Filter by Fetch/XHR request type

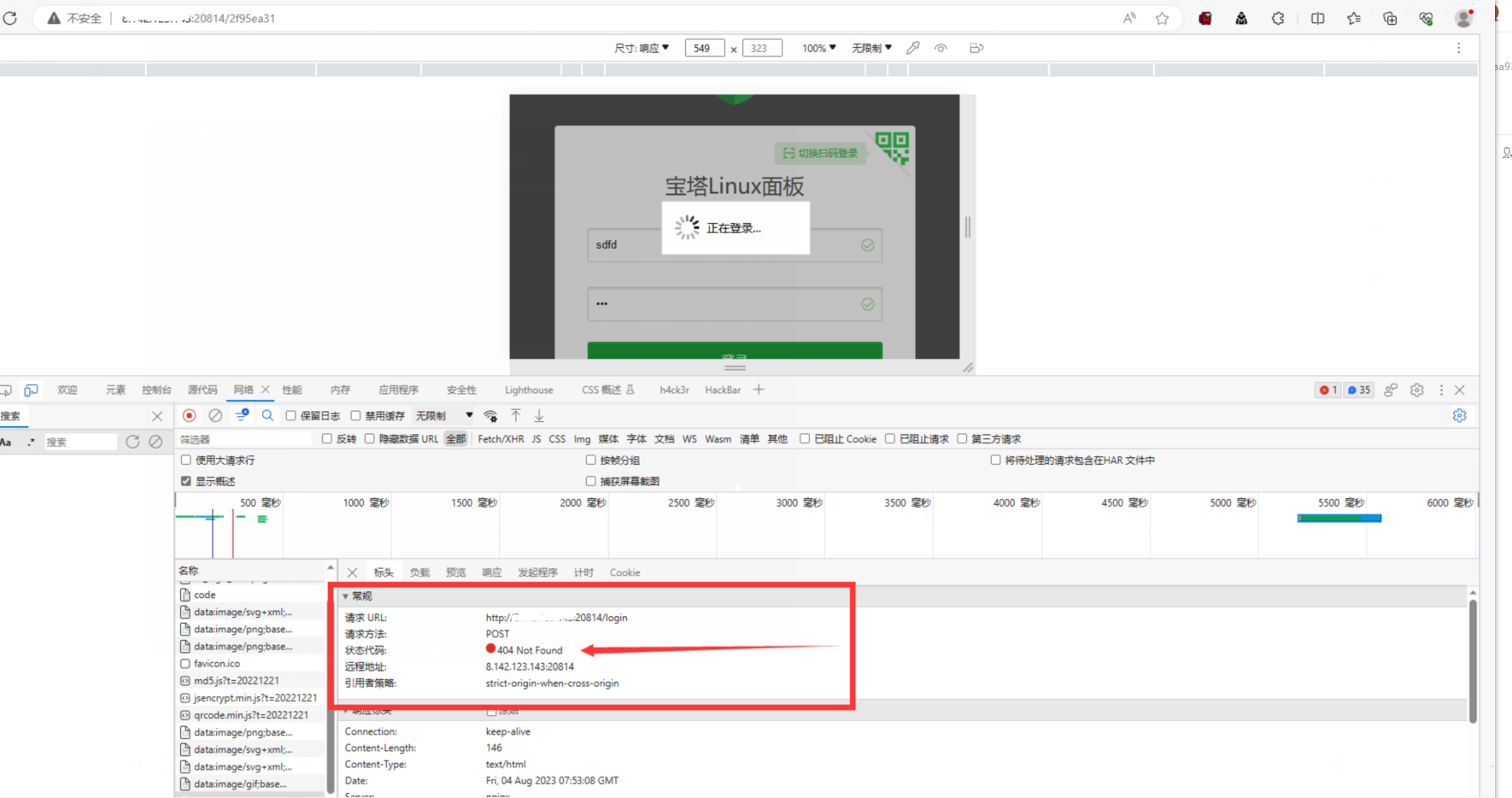pyautogui.click(x=501, y=438)
